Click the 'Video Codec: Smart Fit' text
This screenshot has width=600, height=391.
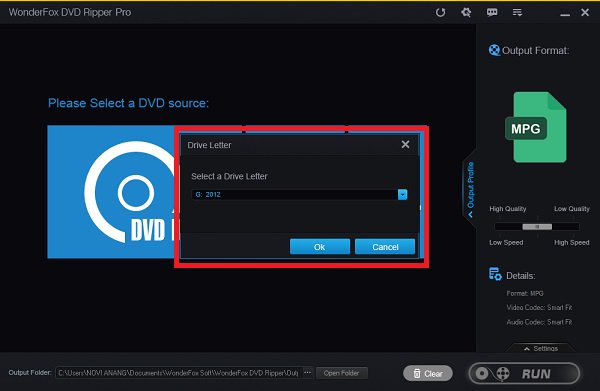click(539, 308)
